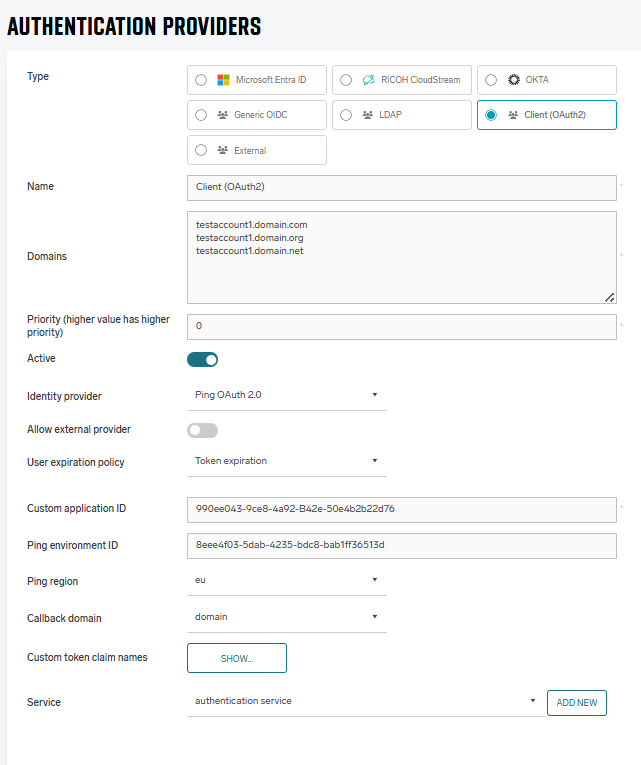641x765 pixels.
Task: Click the ADD NEW service button
Action: [577, 703]
